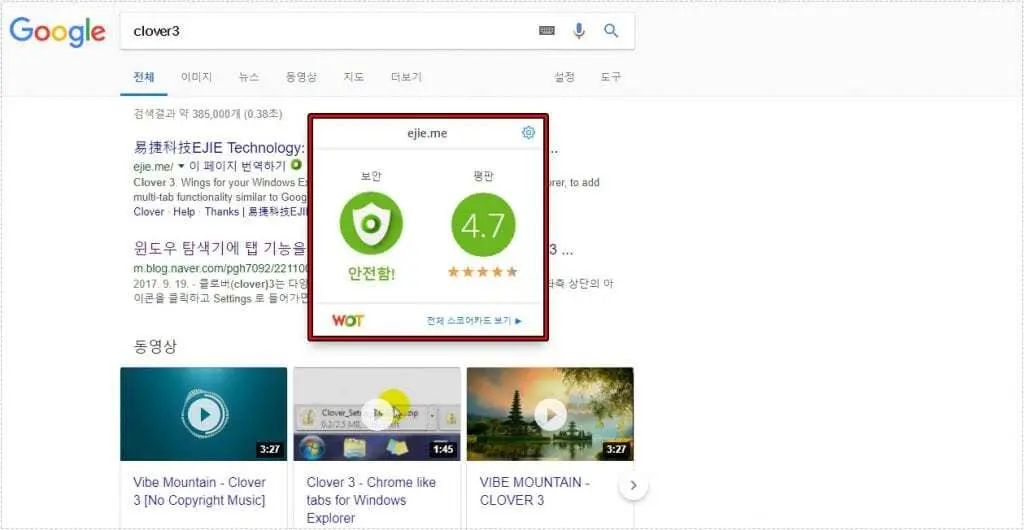Switch to the 이미지 tab
Screen dimensions: 1024x530
pos(197,77)
